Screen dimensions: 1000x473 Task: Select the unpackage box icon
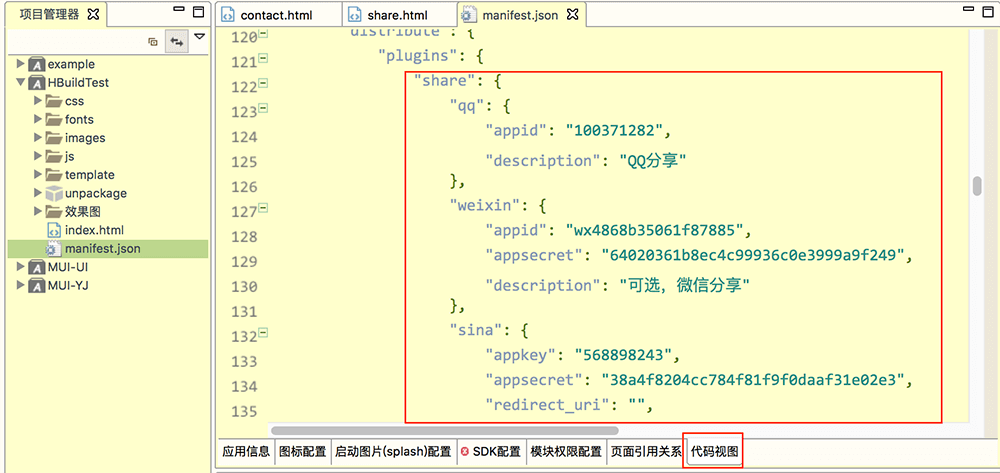pos(54,193)
